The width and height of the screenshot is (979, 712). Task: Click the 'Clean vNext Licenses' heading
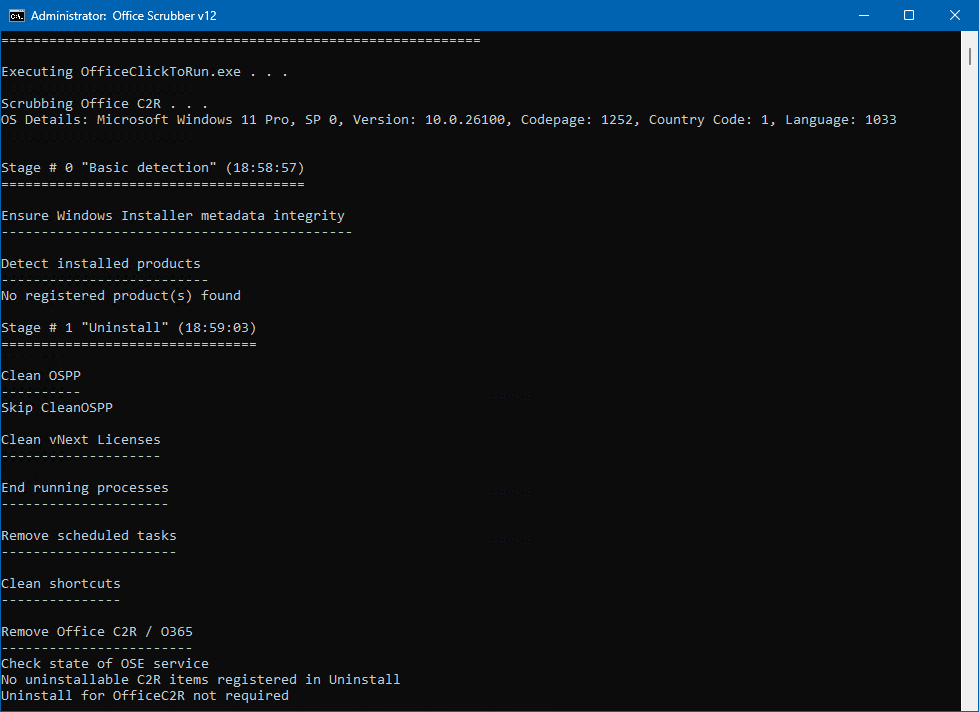[81, 440]
